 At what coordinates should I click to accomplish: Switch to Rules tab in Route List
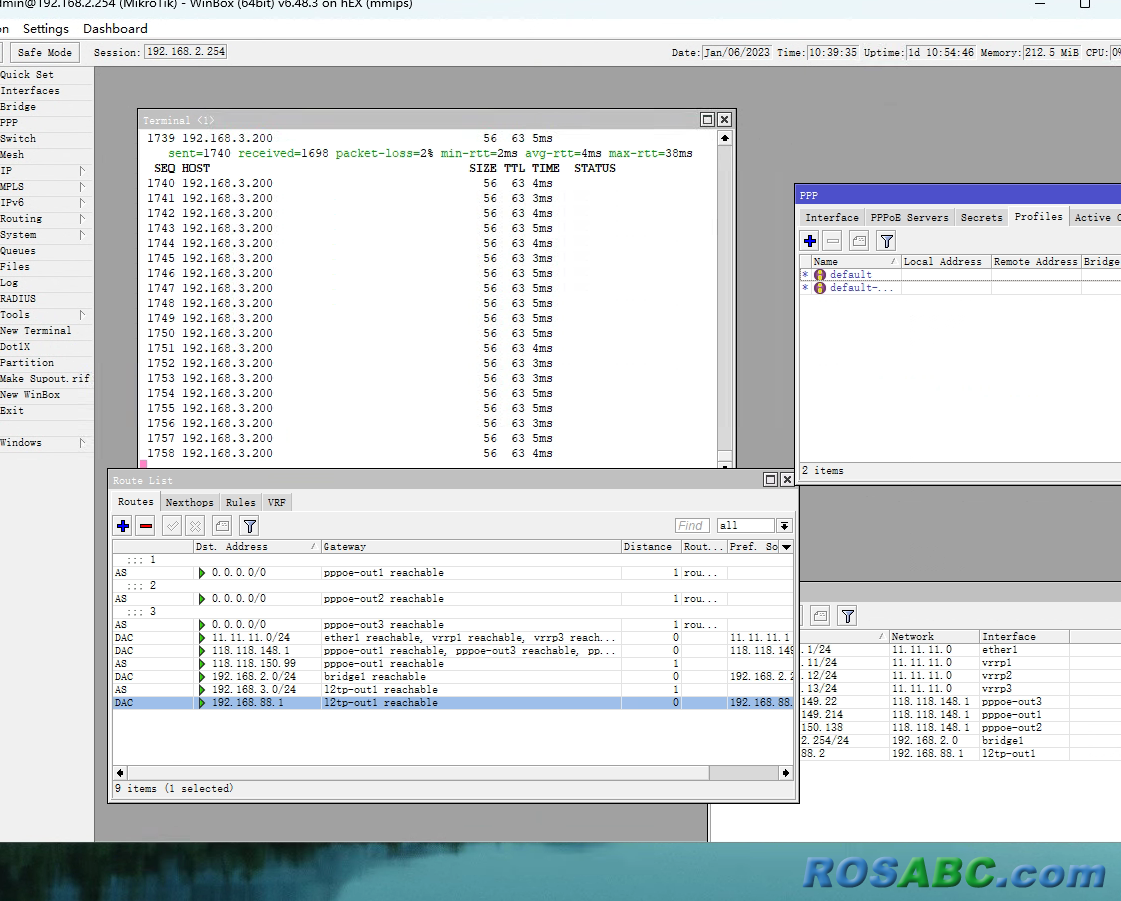(x=240, y=503)
